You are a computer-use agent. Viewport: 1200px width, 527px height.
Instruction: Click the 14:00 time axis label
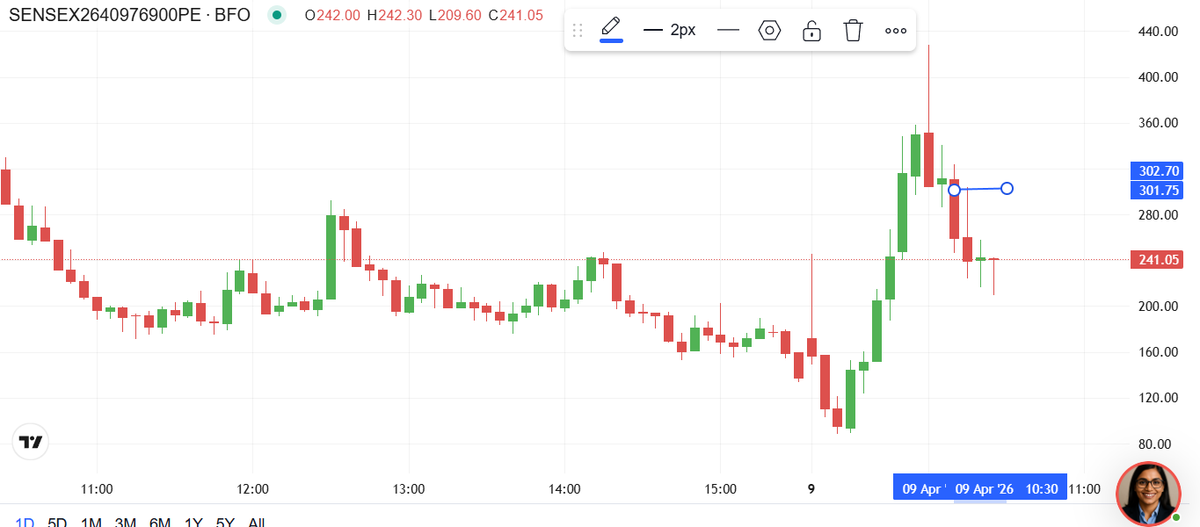point(565,489)
